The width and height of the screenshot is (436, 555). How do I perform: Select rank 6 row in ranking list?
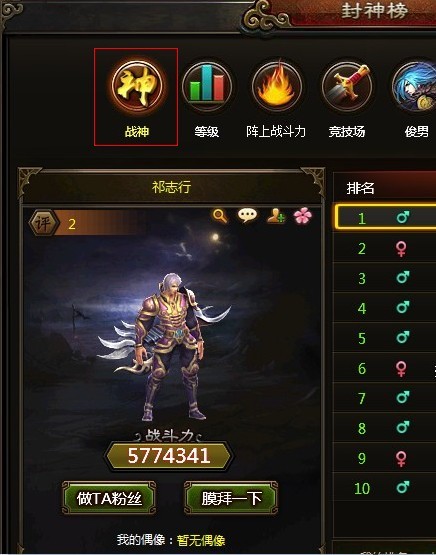[385, 368]
